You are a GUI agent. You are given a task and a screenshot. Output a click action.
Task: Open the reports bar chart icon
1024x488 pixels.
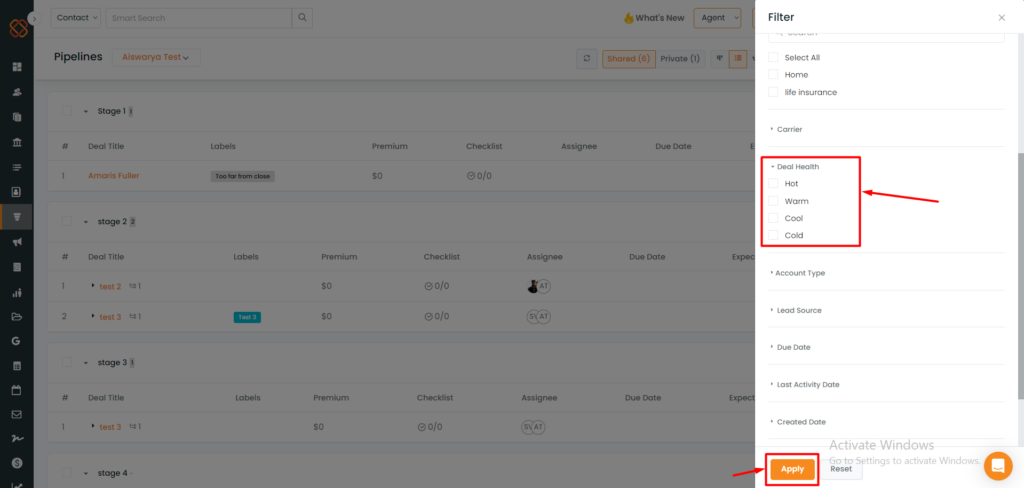click(17, 292)
